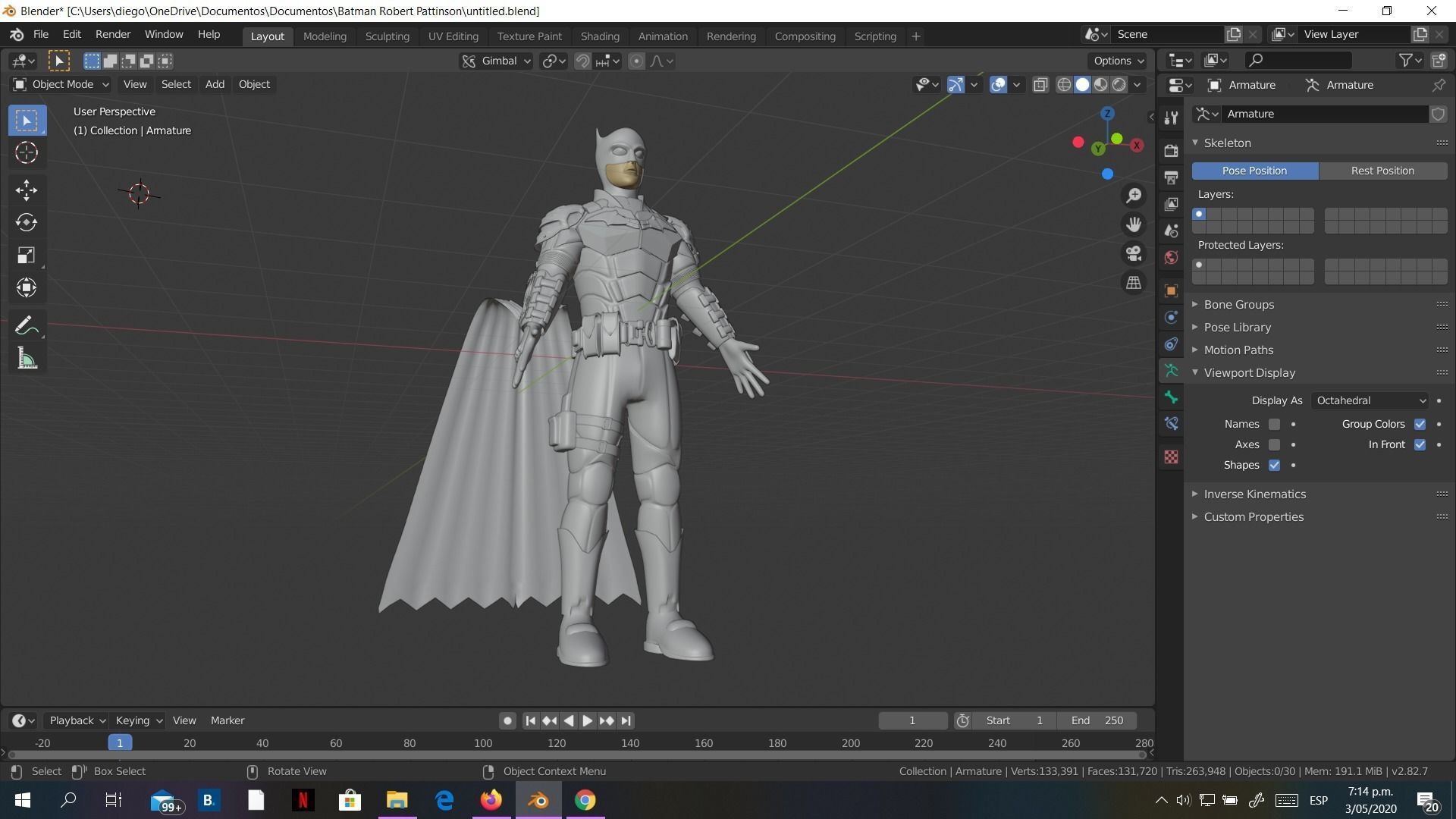Open World properties globe tab
The width and height of the screenshot is (1456, 819).
click(1172, 257)
